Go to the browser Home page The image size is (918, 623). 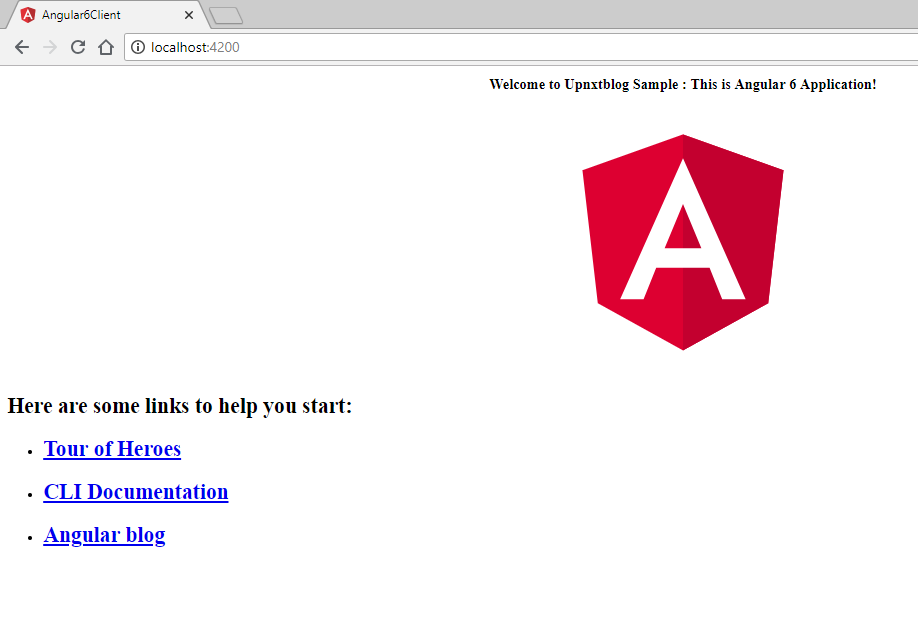click(106, 47)
